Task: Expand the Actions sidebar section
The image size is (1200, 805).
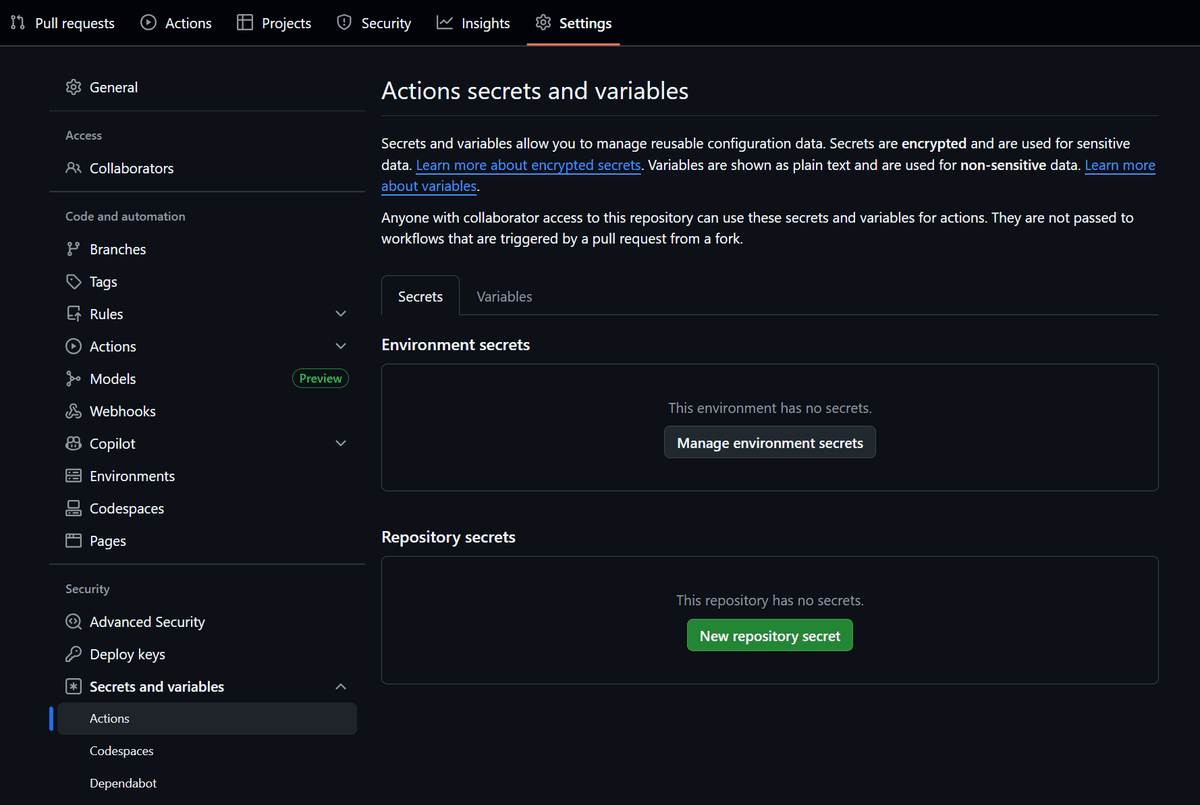Action: tap(341, 345)
